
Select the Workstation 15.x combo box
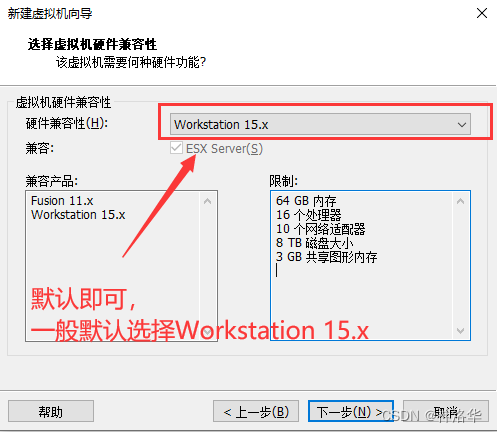pyautogui.click(x=320, y=124)
